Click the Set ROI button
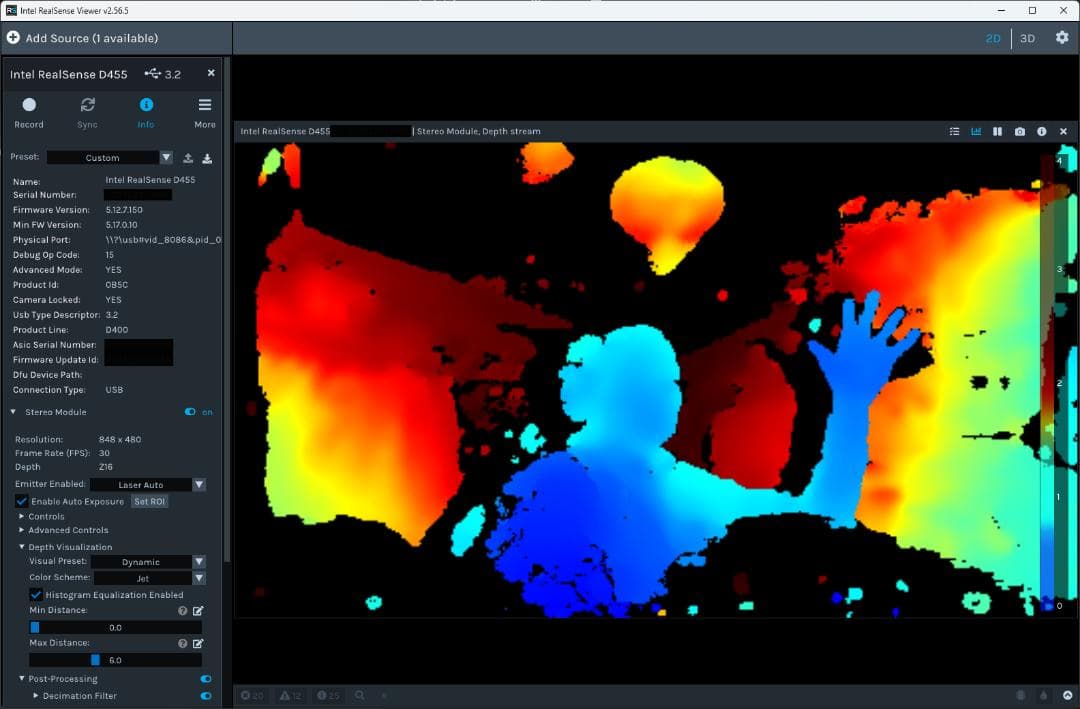 (x=150, y=501)
